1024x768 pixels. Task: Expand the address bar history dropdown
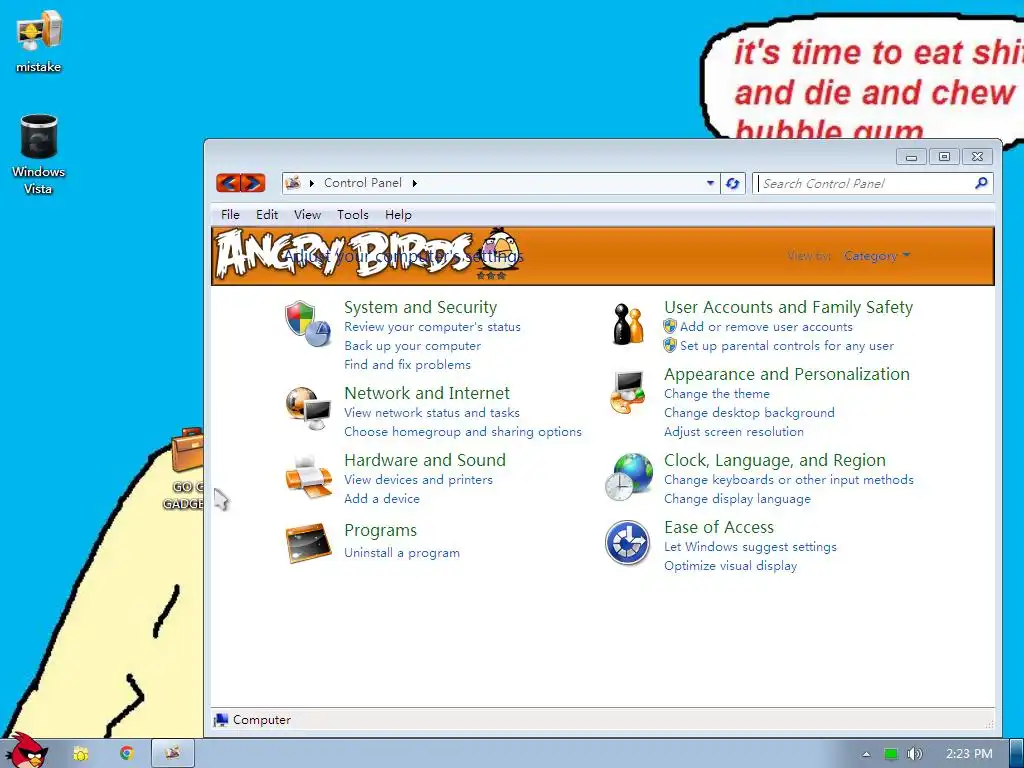coord(710,183)
